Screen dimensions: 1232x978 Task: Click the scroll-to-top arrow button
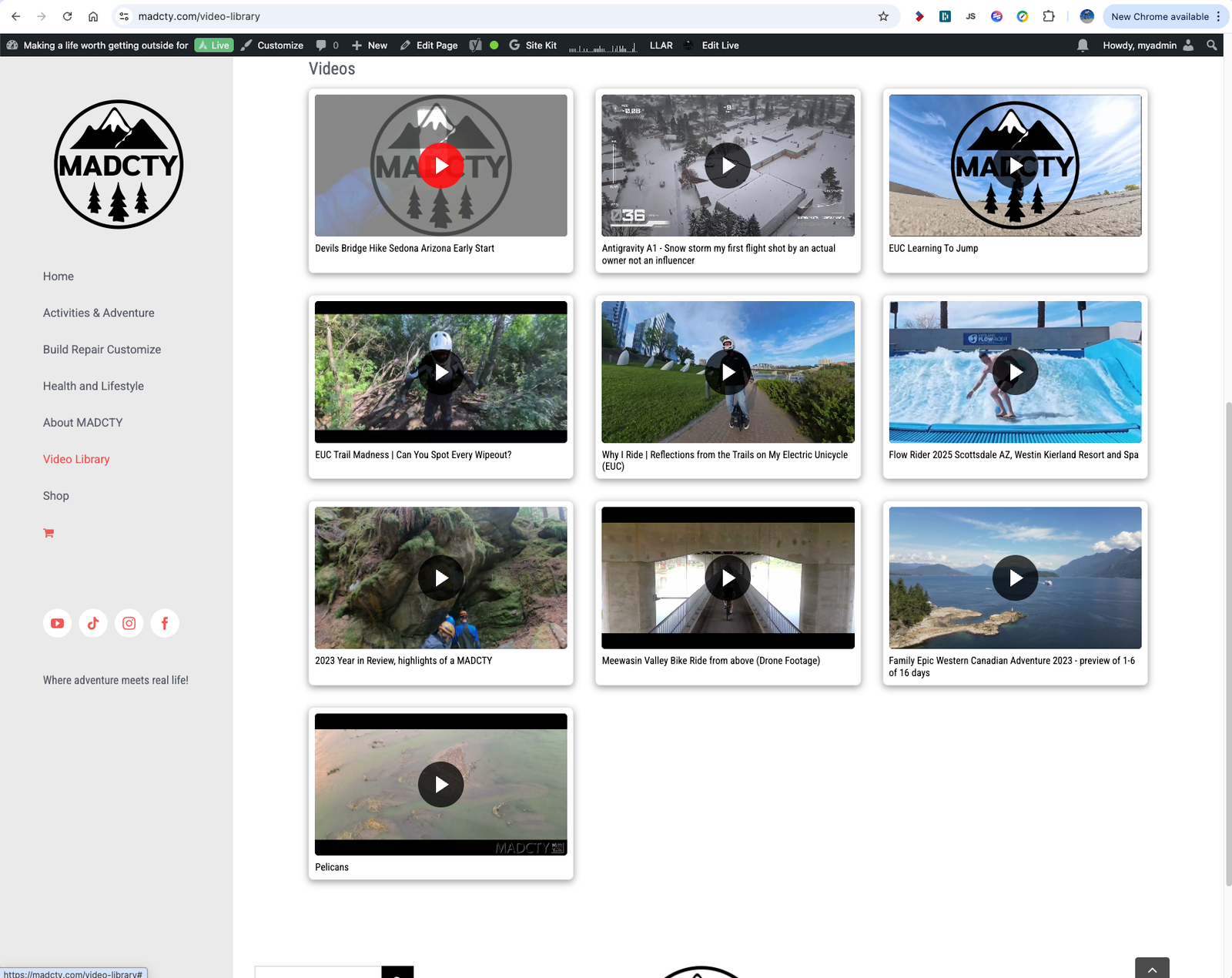(1152, 969)
